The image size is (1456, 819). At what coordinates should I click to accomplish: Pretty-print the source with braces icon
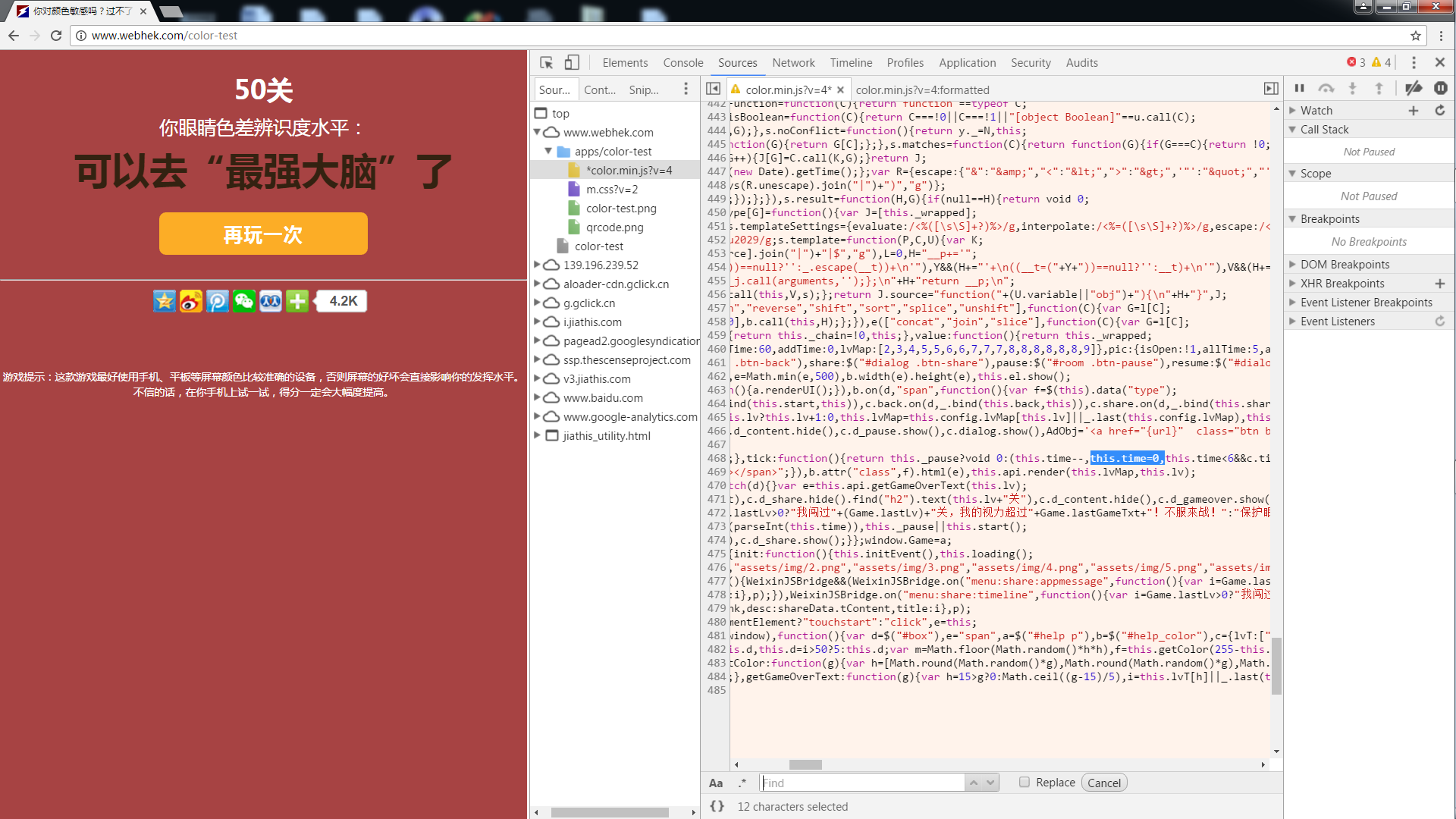[717, 806]
